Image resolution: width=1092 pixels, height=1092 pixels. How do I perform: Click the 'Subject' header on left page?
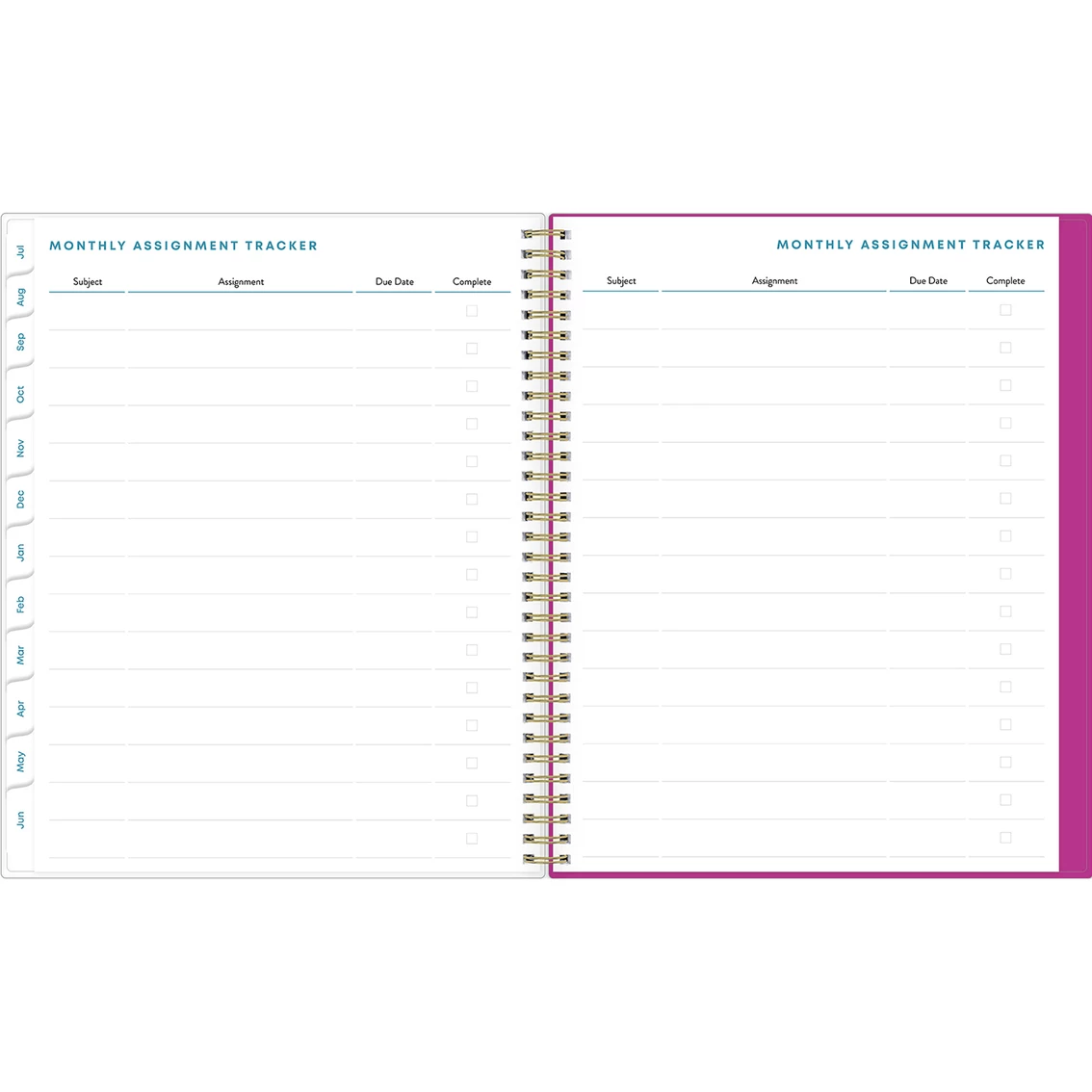88,281
